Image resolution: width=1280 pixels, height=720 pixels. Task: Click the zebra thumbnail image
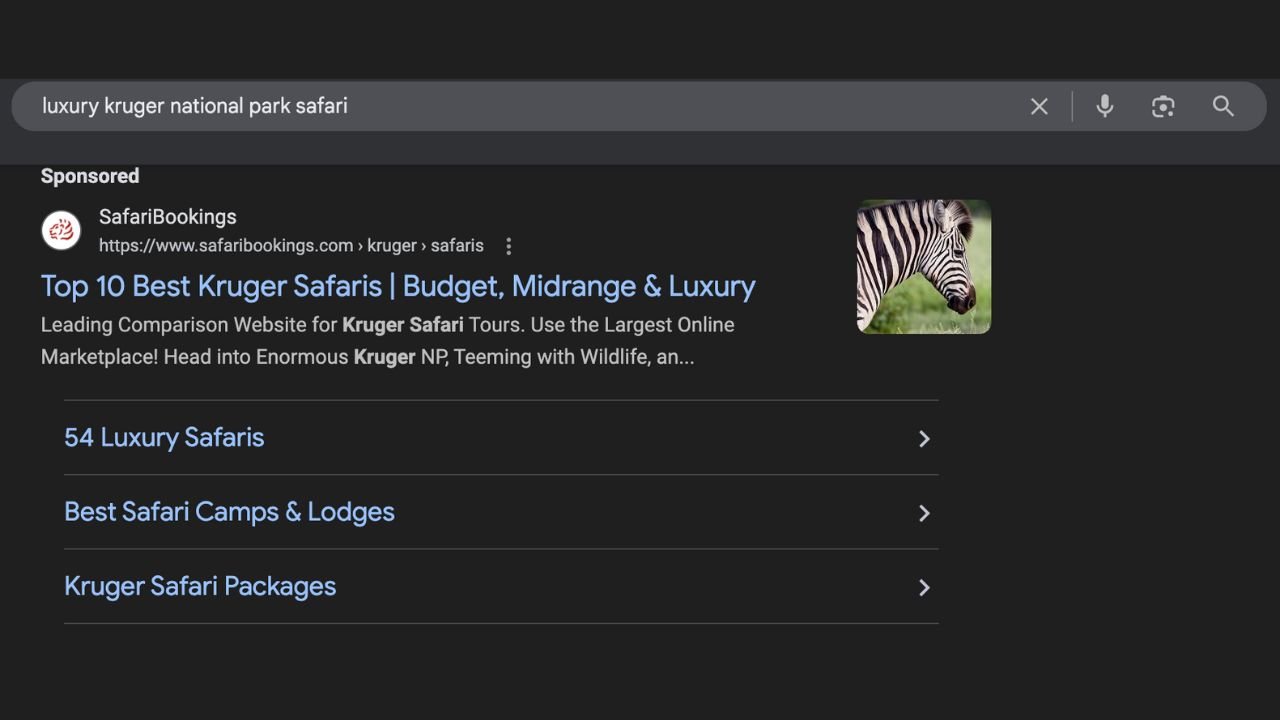click(923, 266)
